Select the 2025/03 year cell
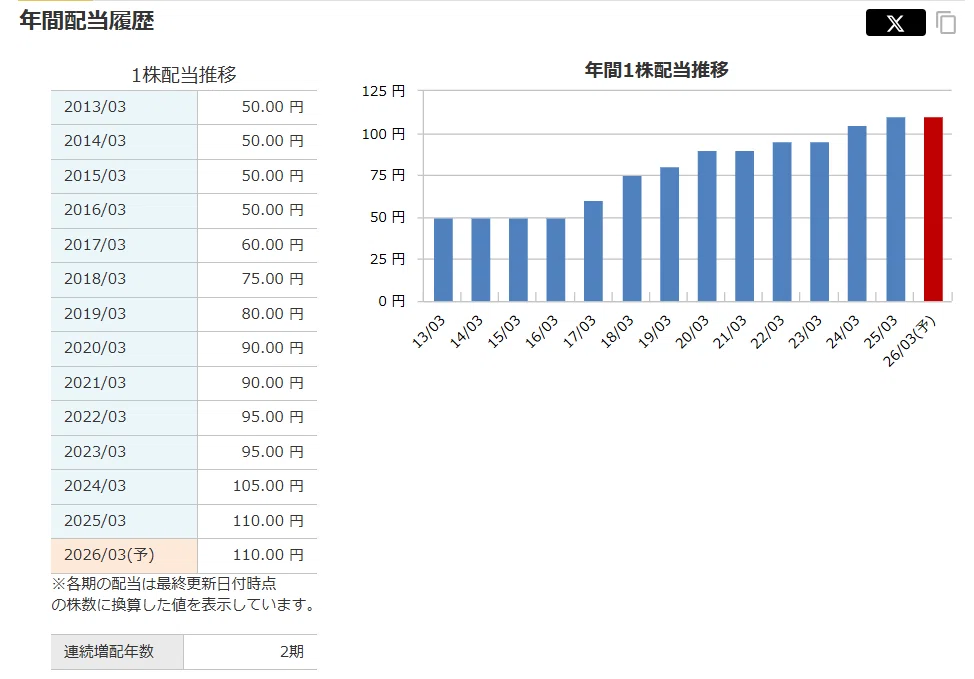Viewport: 974px width, 679px height. [124, 521]
